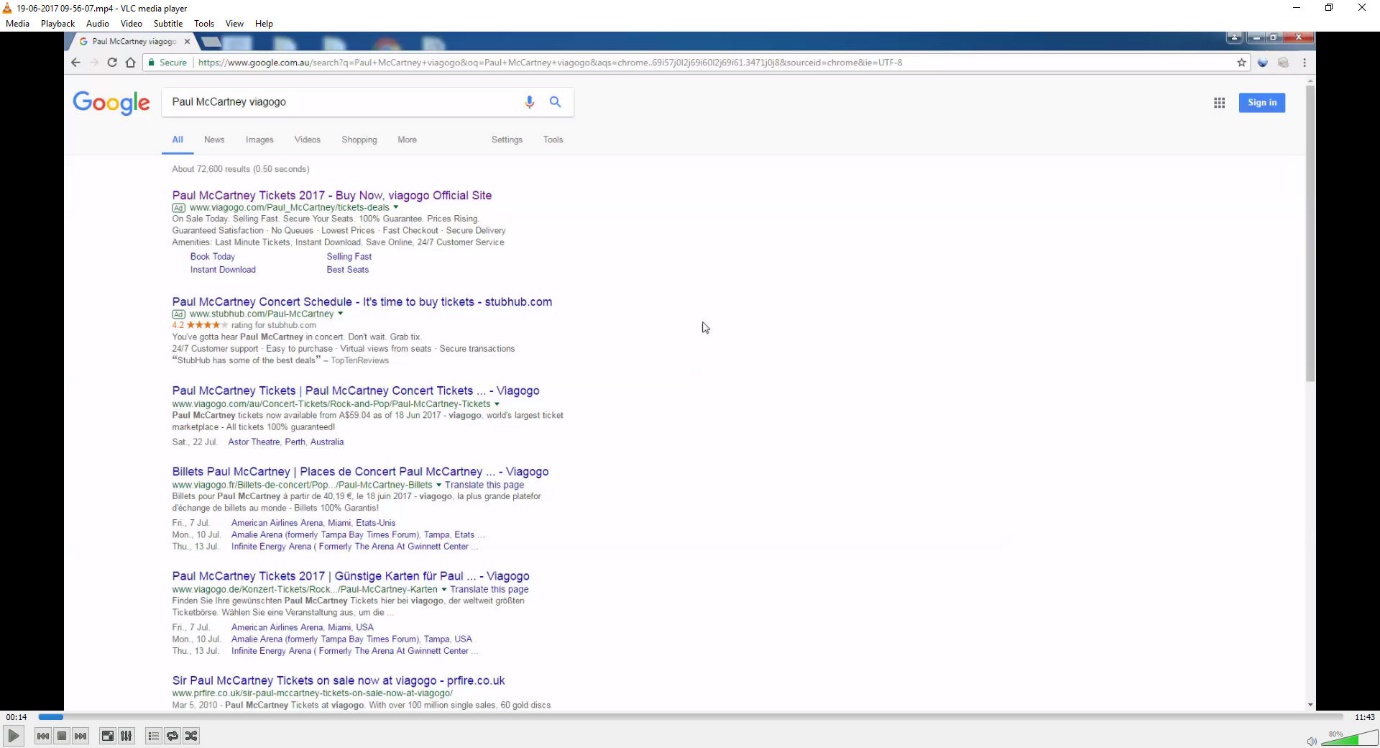Click the VLC play button
Viewport: 1380px width, 748px height.
(14, 736)
